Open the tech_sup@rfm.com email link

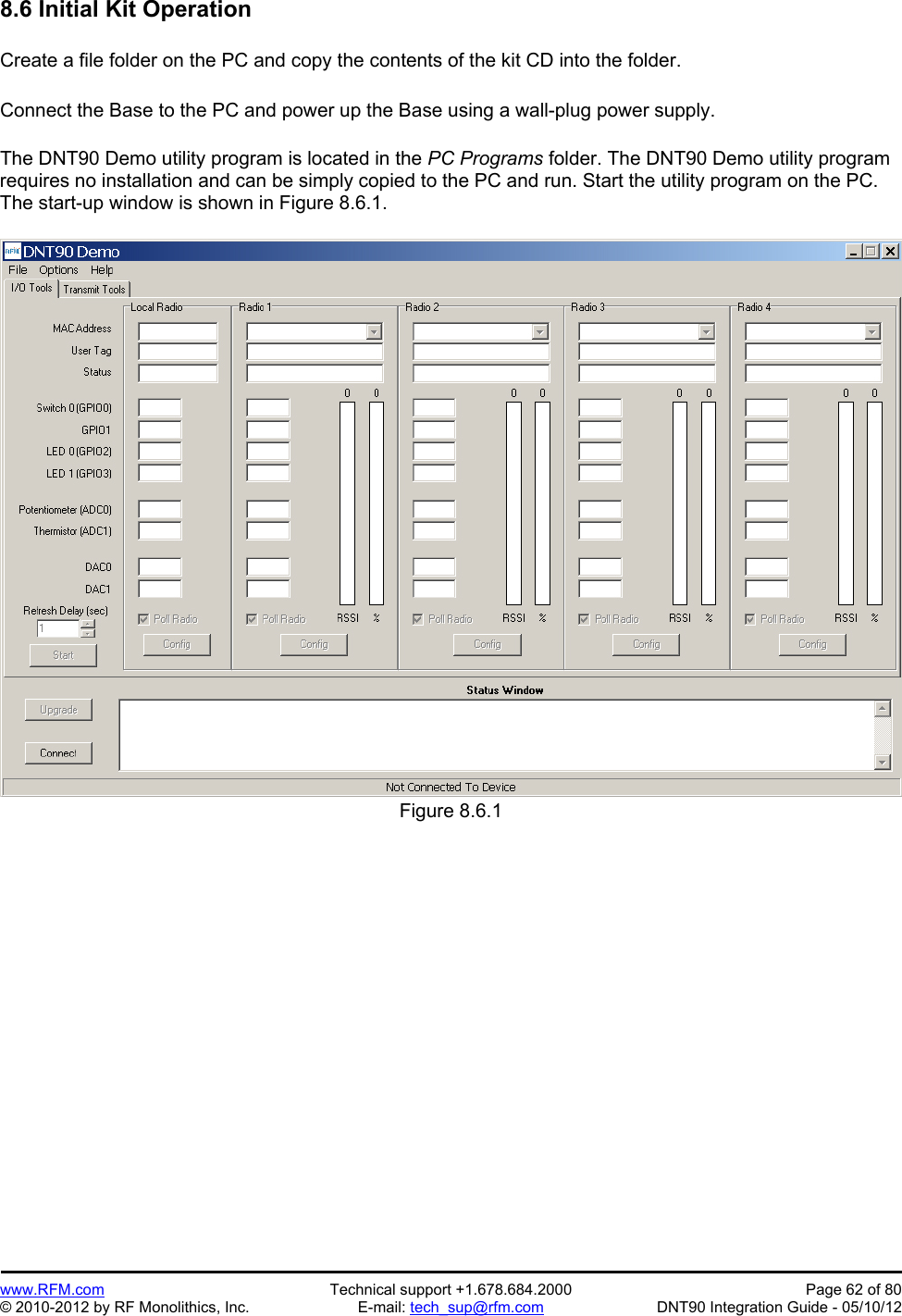click(x=476, y=1307)
